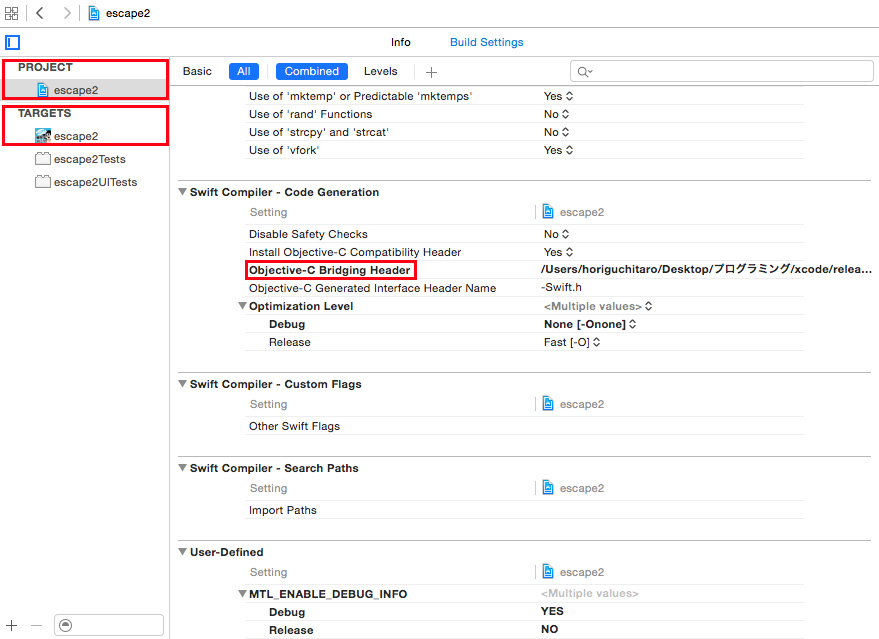Screen dimensions: 879x639
Task: Go back with the left arrow
Action: click(40, 13)
